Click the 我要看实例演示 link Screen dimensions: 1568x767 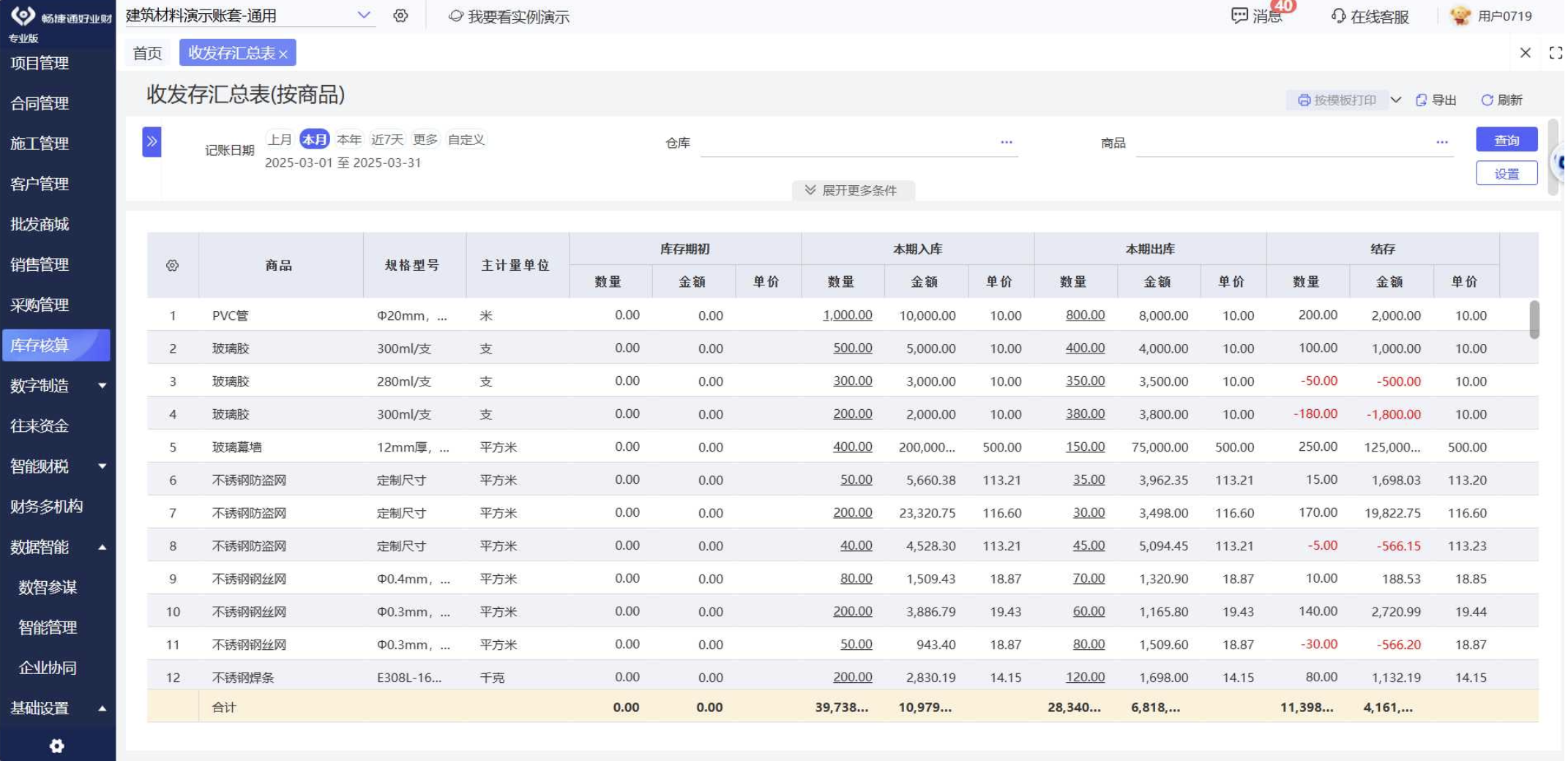(x=509, y=16)
